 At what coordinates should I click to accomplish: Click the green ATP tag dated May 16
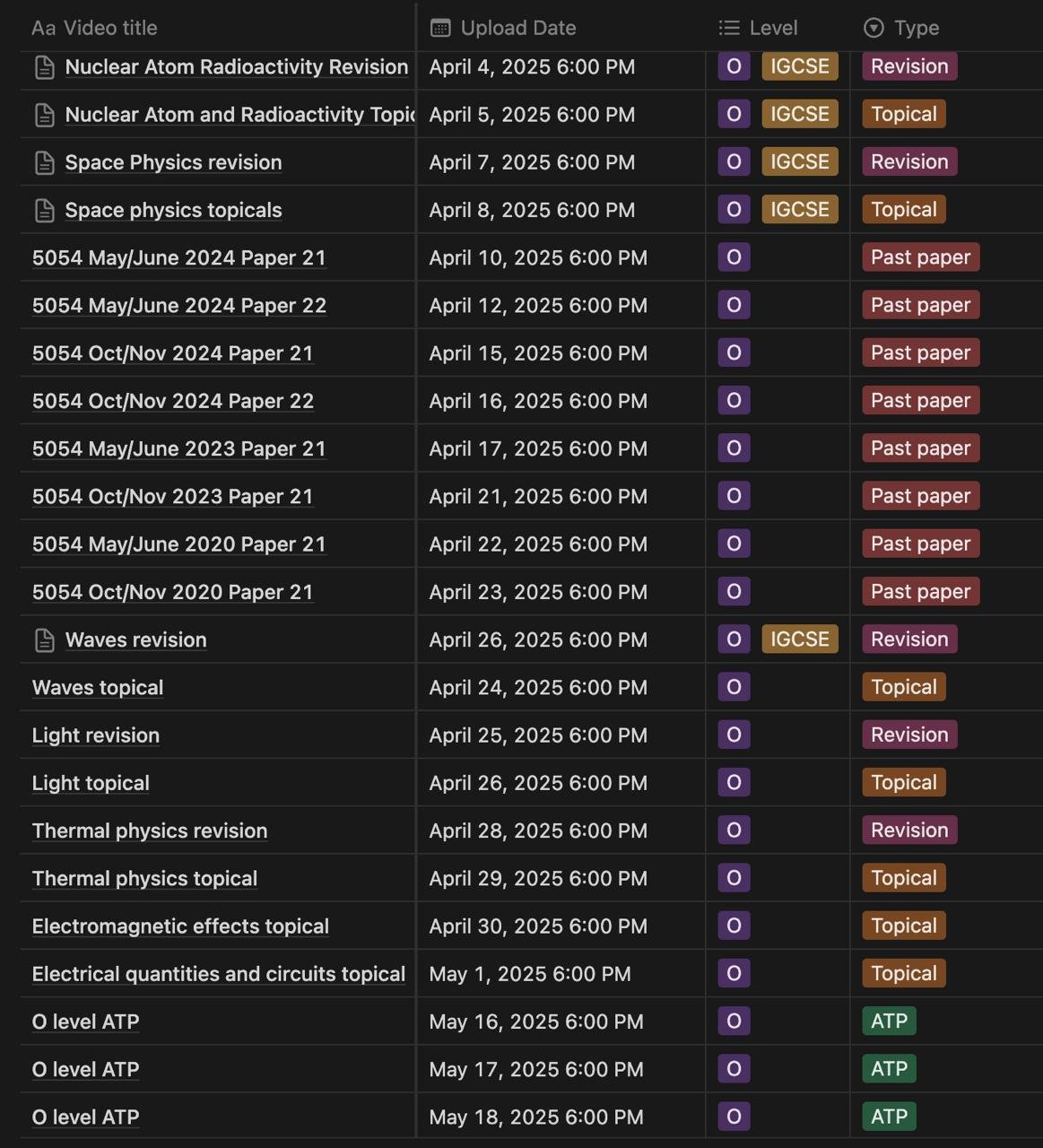point(890,1022)
